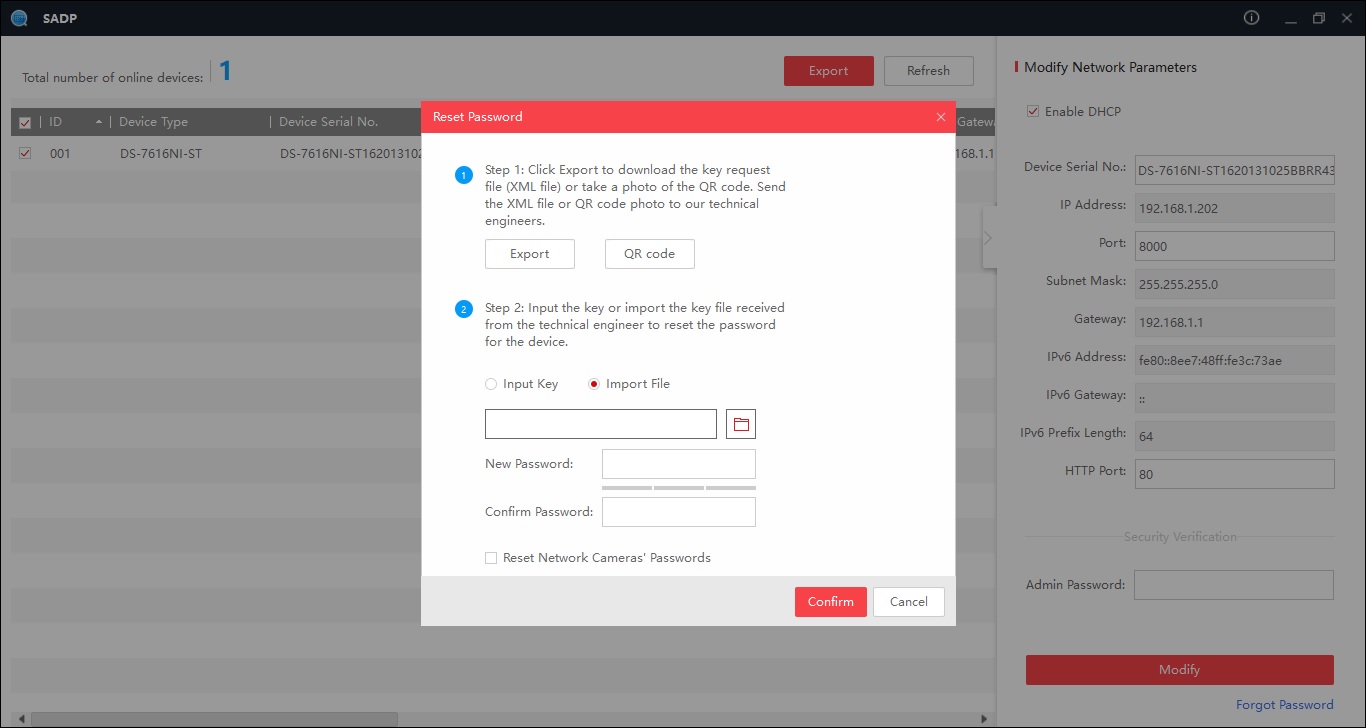Toggle the select-all checkbox in table header

[x=26, y=122]
